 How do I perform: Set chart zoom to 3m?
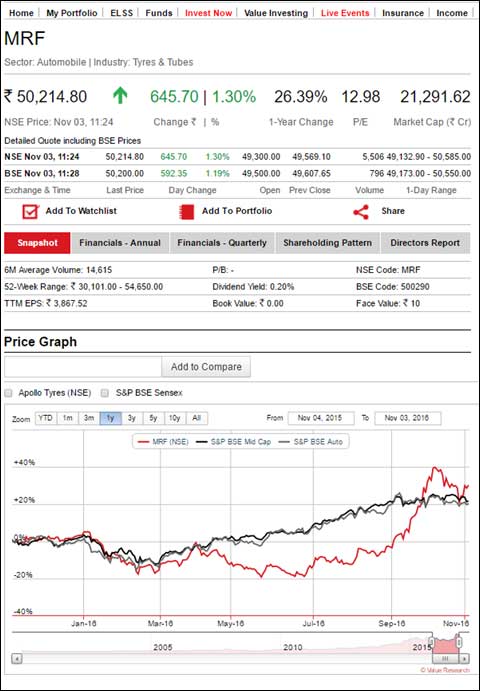point(89,418)
